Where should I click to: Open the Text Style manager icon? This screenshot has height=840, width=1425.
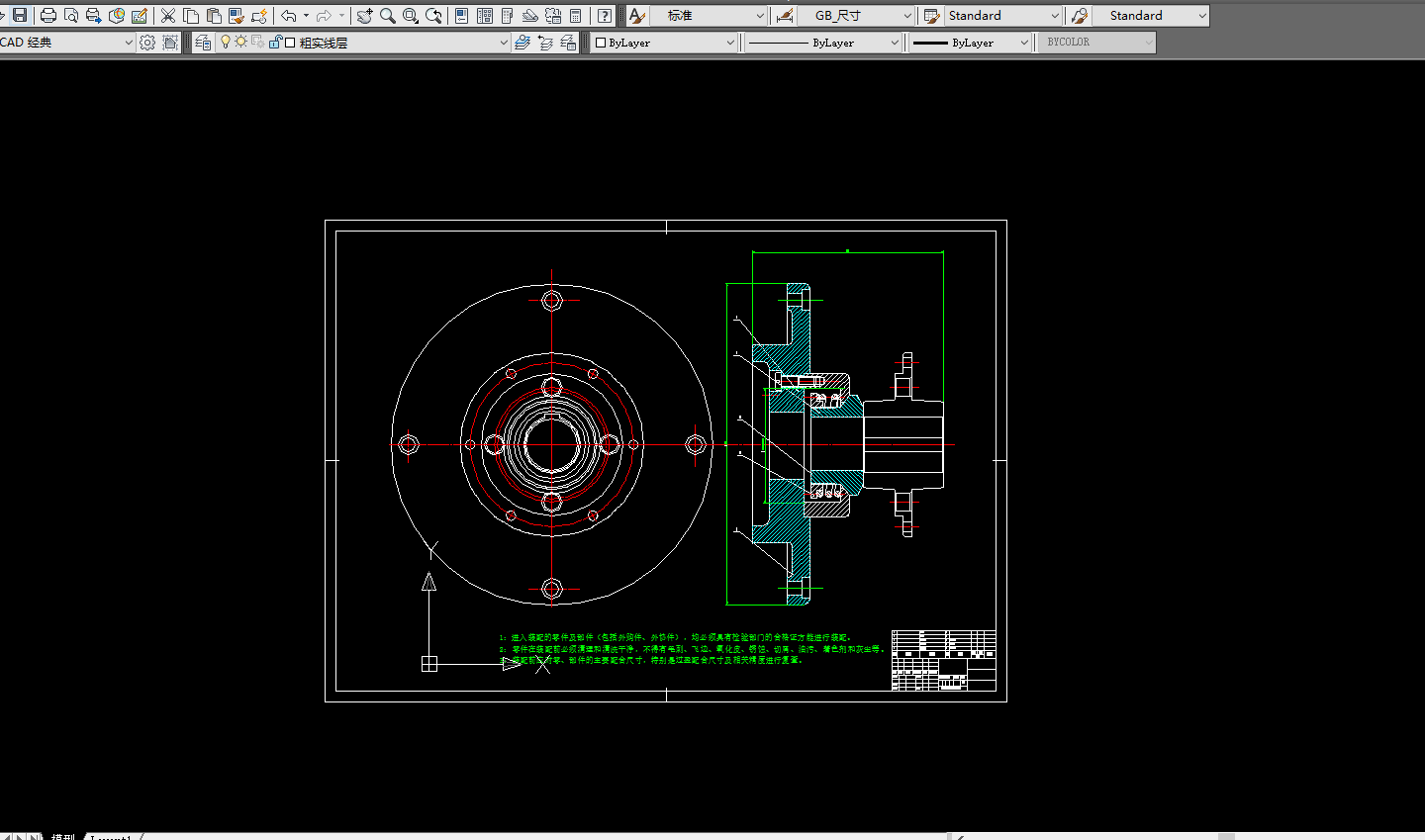coord(637,16)
